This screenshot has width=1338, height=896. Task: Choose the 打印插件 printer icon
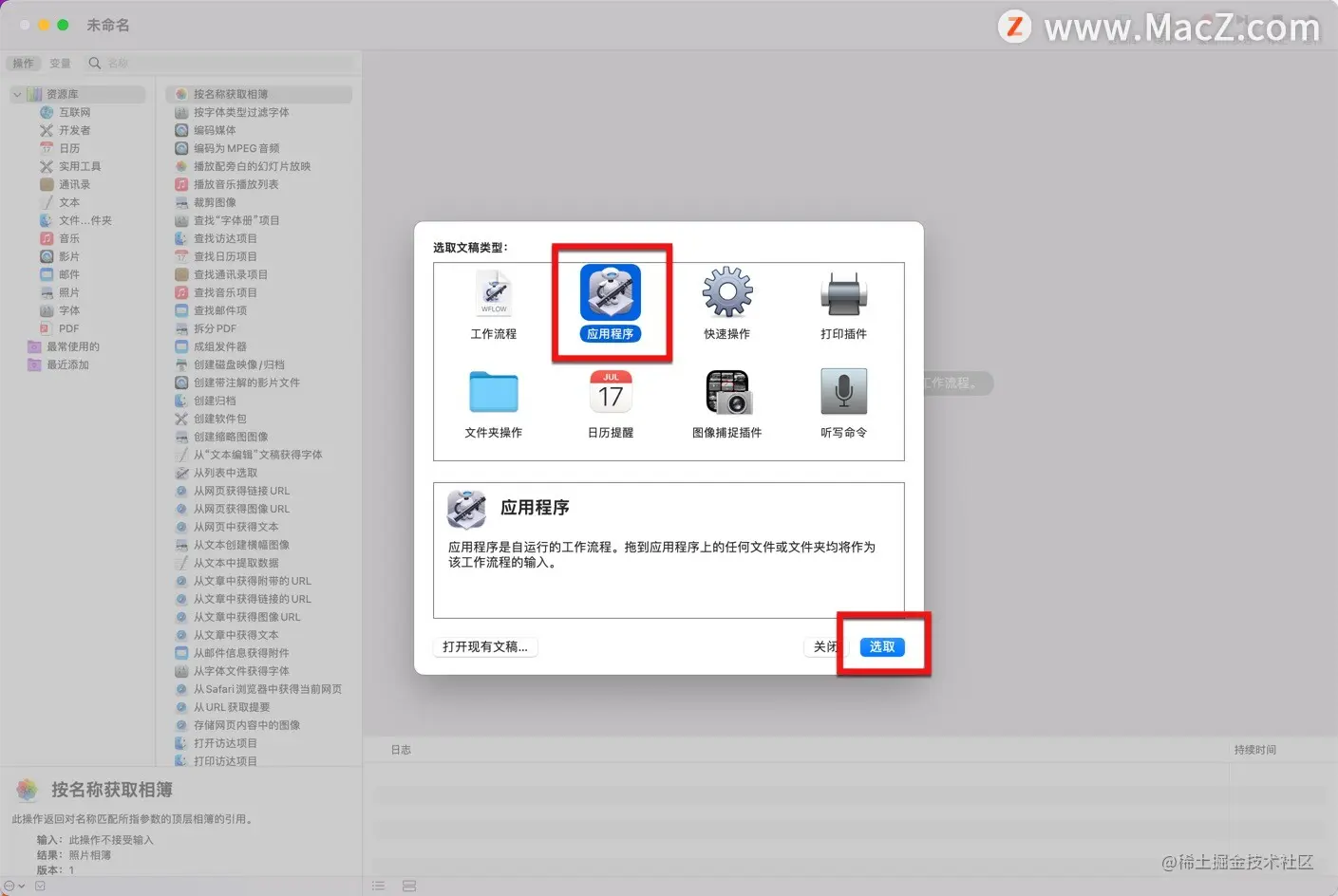pos(844,293)
